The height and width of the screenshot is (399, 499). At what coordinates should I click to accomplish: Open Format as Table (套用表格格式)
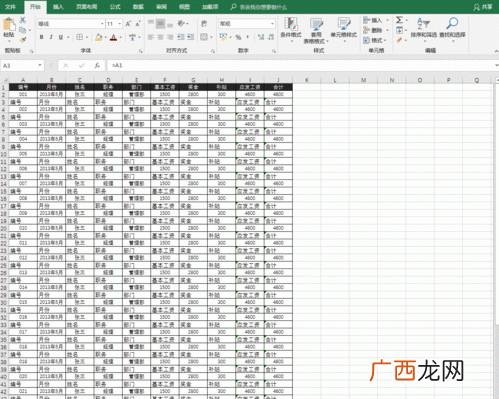(316, 31)
